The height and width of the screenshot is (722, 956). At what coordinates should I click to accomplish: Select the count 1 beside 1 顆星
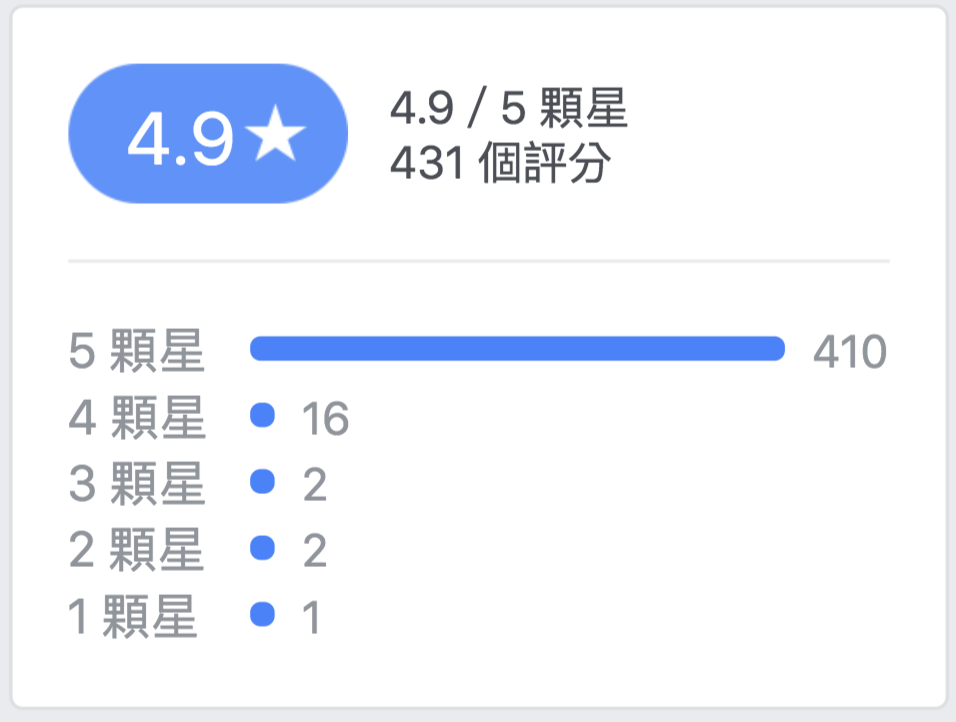[312, 617]
